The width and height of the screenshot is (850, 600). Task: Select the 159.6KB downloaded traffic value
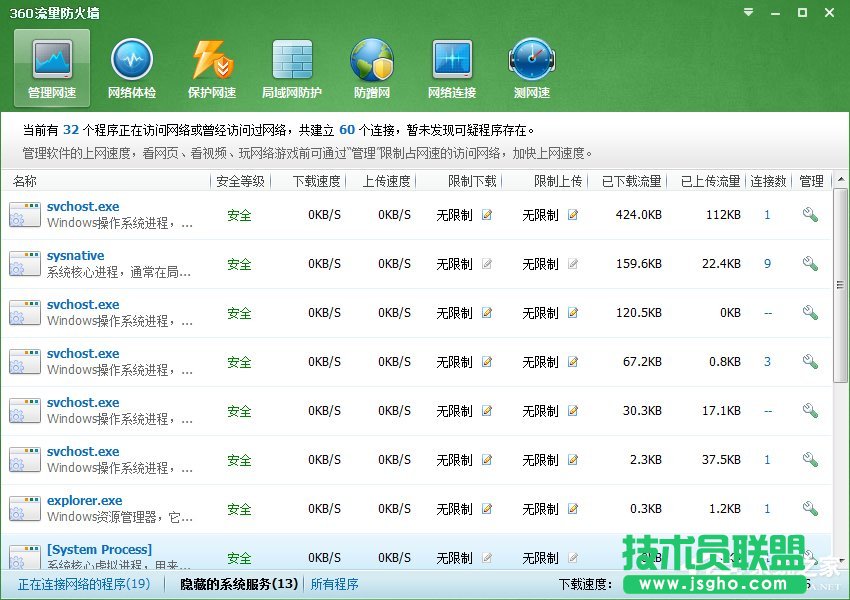pyautogui.click(x=639, y=264)
